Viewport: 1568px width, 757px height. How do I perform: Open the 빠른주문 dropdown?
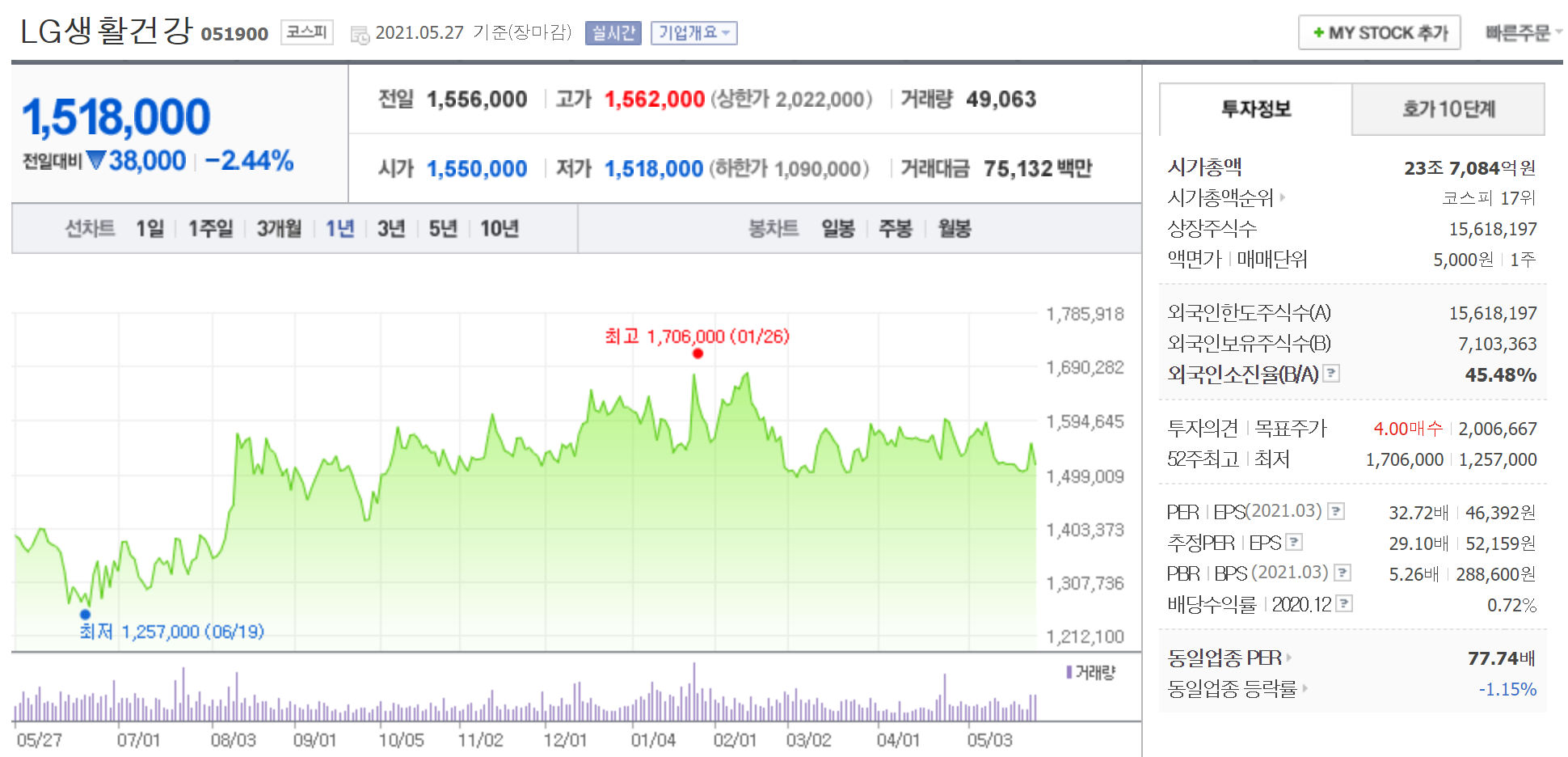coord(1524,32)
